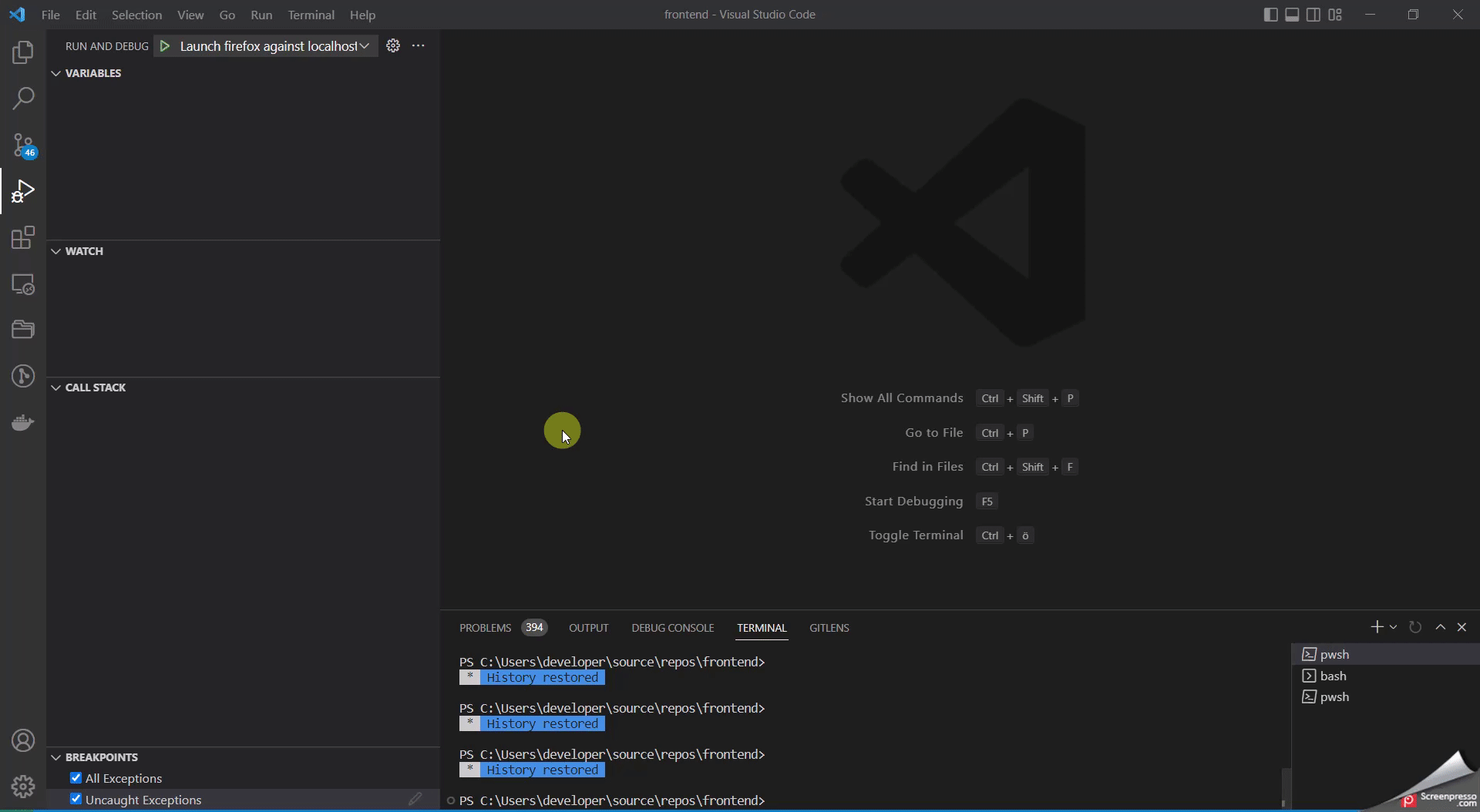Uncheck the All Exceptions breakpoint
The image size is (1480, 812).
click(x=76, y=778)
